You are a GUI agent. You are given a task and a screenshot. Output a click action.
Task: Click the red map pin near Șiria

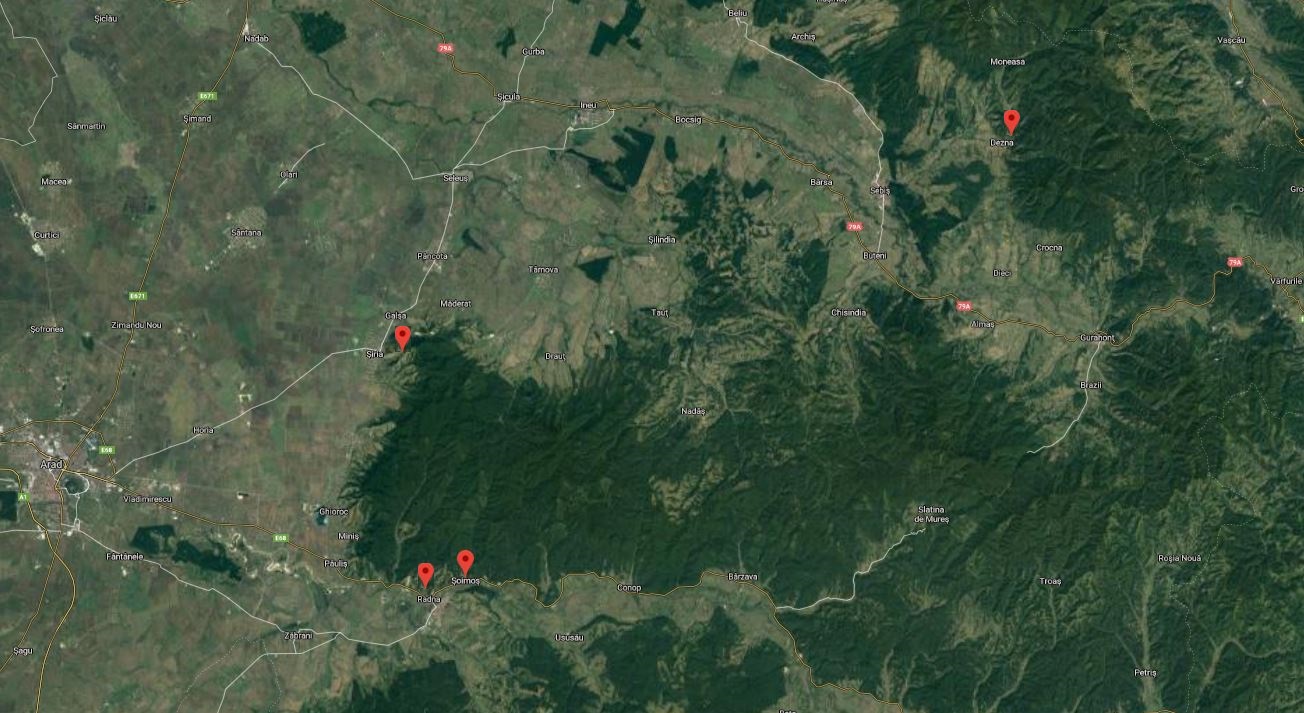click(x=403, y=337)
